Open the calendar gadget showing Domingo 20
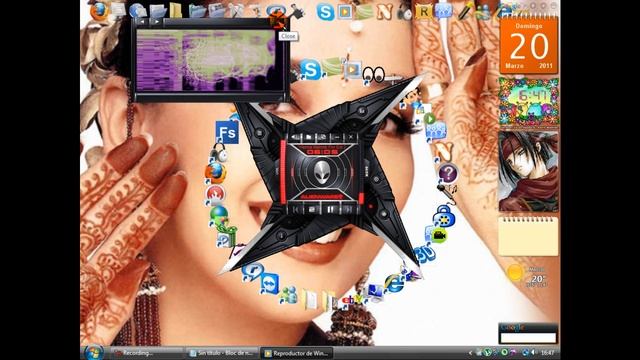The height and width of the screenshot is (360, 640). coord(529,45)
